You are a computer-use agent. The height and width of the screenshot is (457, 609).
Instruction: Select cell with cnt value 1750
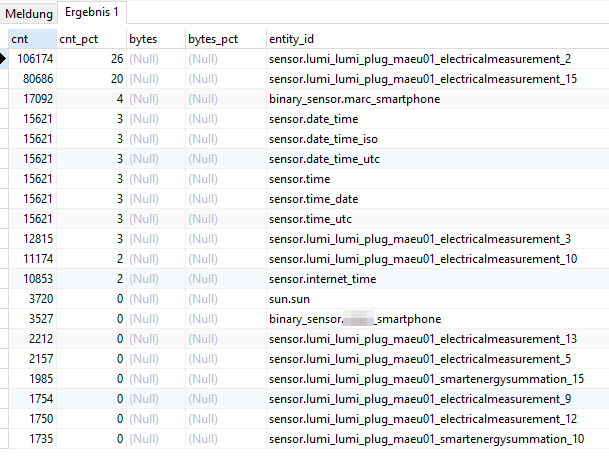point(33,419)
